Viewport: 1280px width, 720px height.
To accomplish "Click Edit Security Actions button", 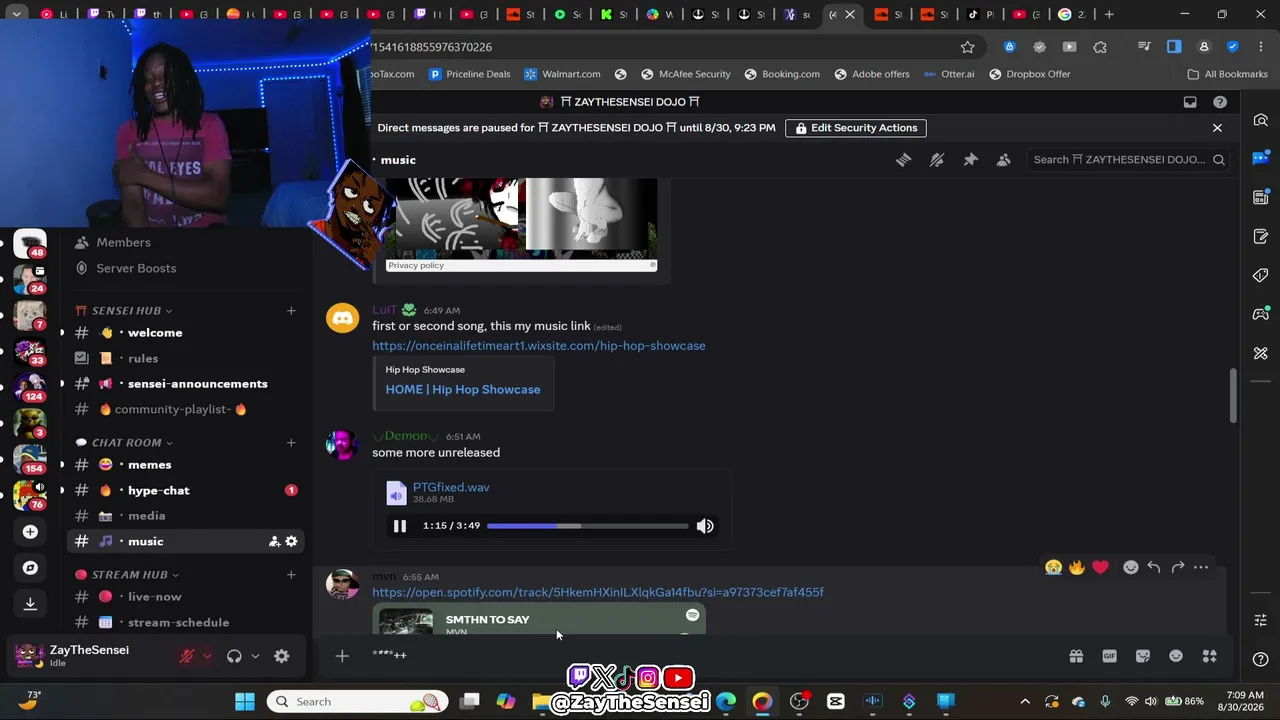I will click(x=855, y=128).
